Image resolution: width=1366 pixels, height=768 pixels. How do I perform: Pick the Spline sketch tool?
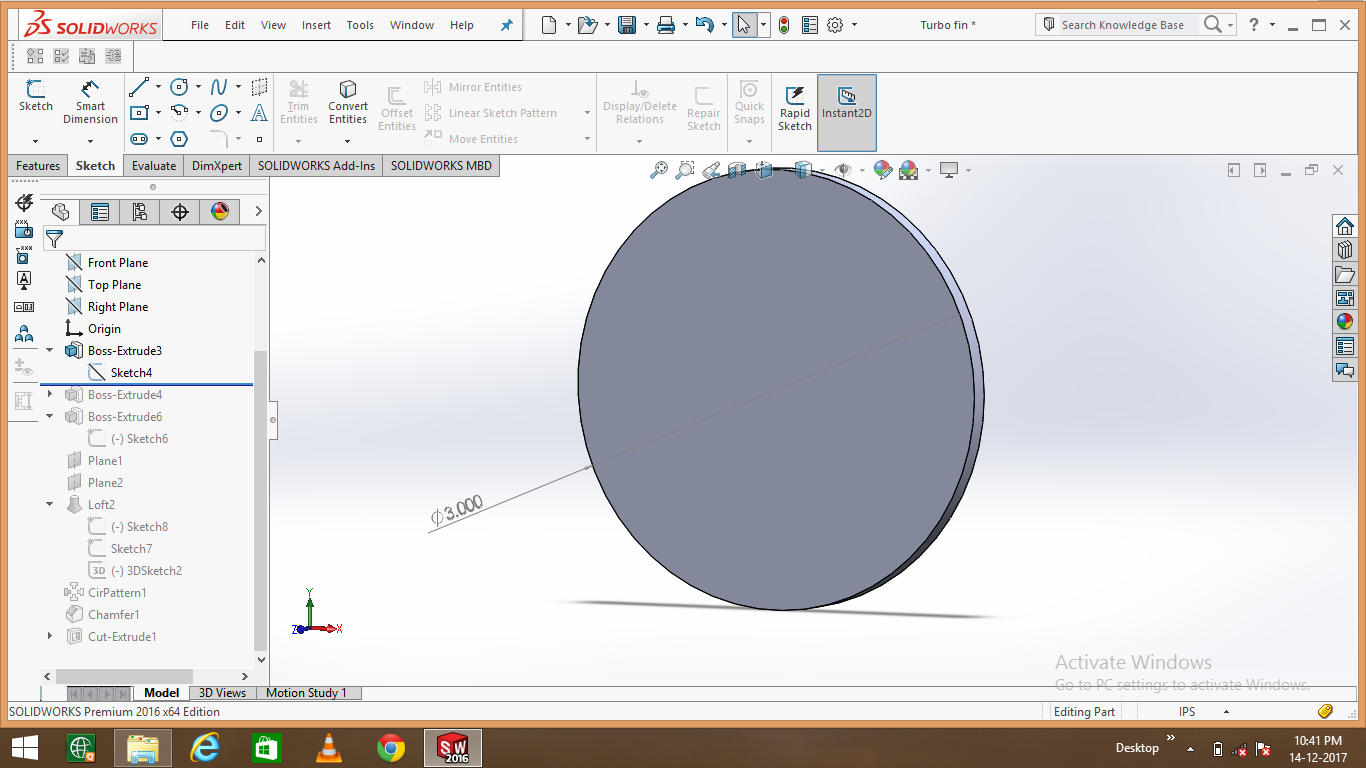[219, 87]
